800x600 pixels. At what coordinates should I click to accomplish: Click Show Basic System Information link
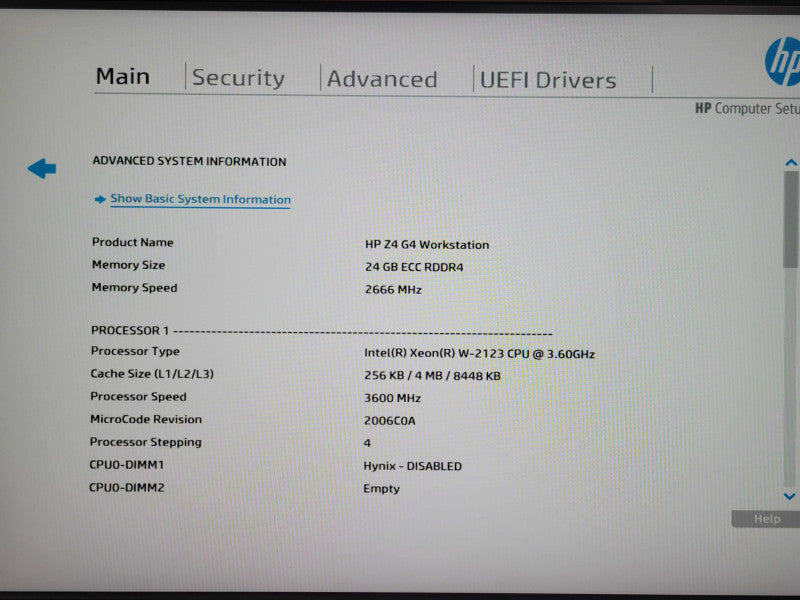(201, 199)
